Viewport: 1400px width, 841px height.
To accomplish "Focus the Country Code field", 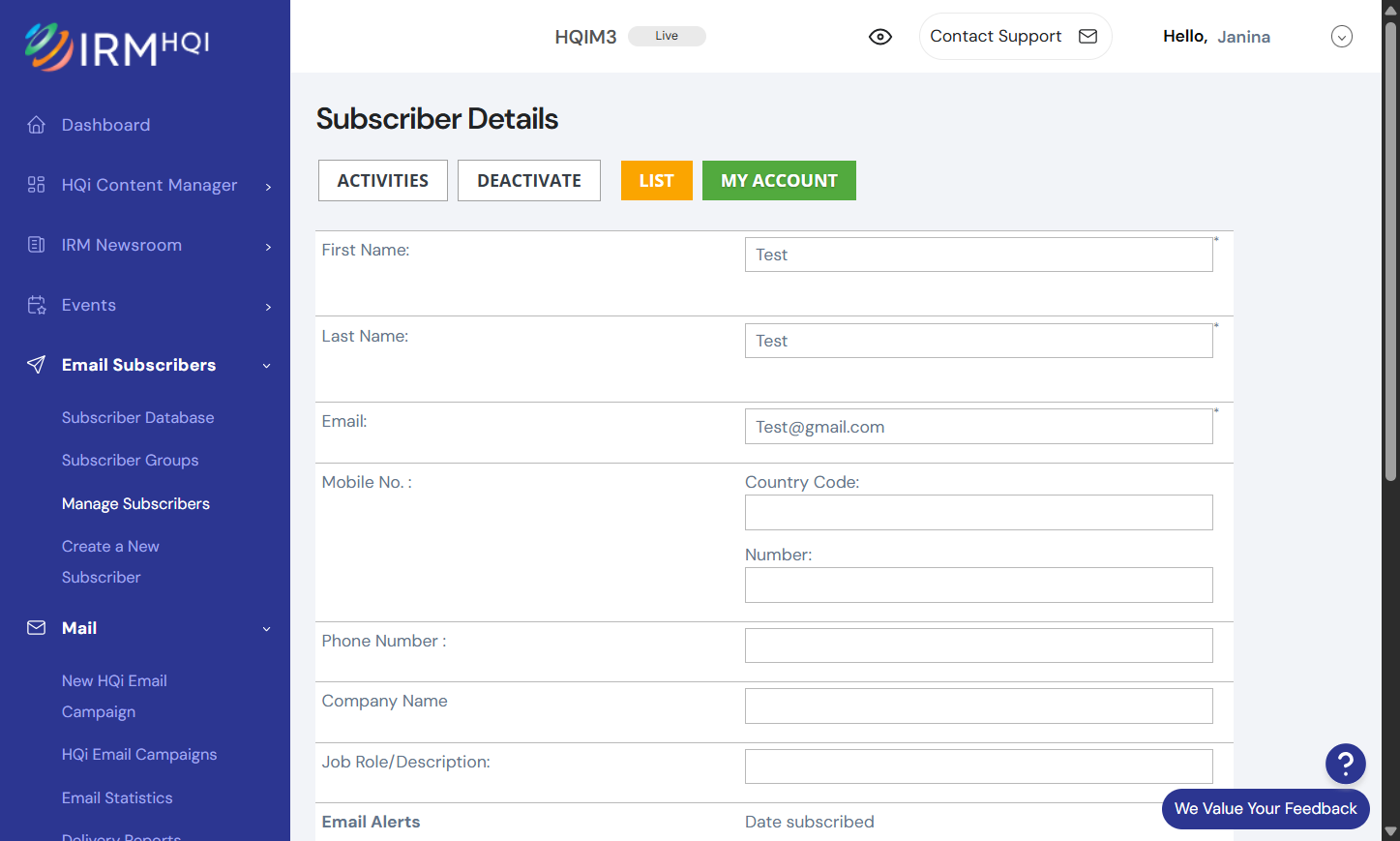I will [979, 513].
